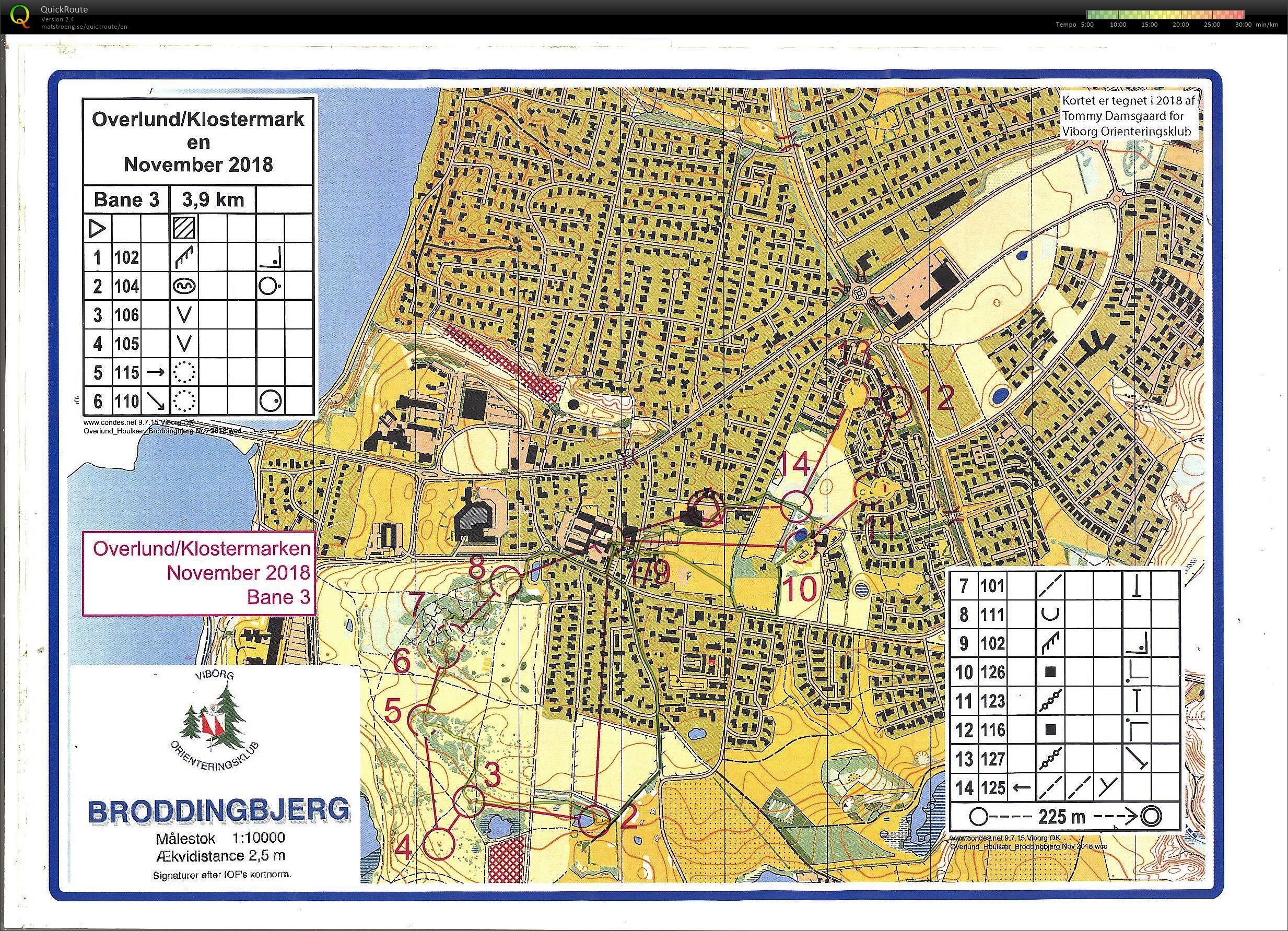Click the V symbol in row 105
1288x931 pixels.
tap(184, 344)
